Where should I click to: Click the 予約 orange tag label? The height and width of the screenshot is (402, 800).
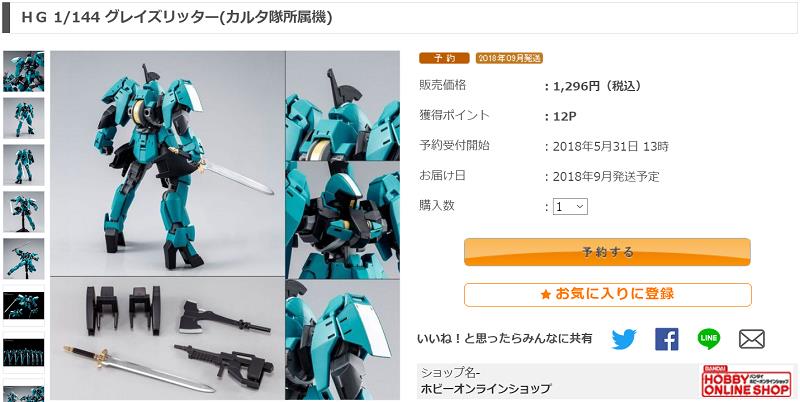click(x=444, y=58)
